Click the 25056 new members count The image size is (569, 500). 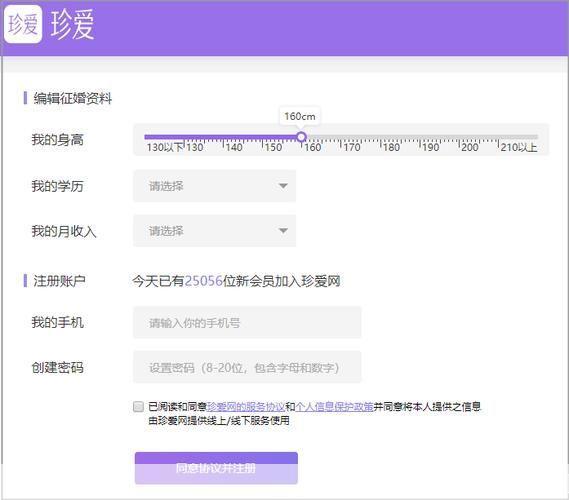click(x=204, y=281)
